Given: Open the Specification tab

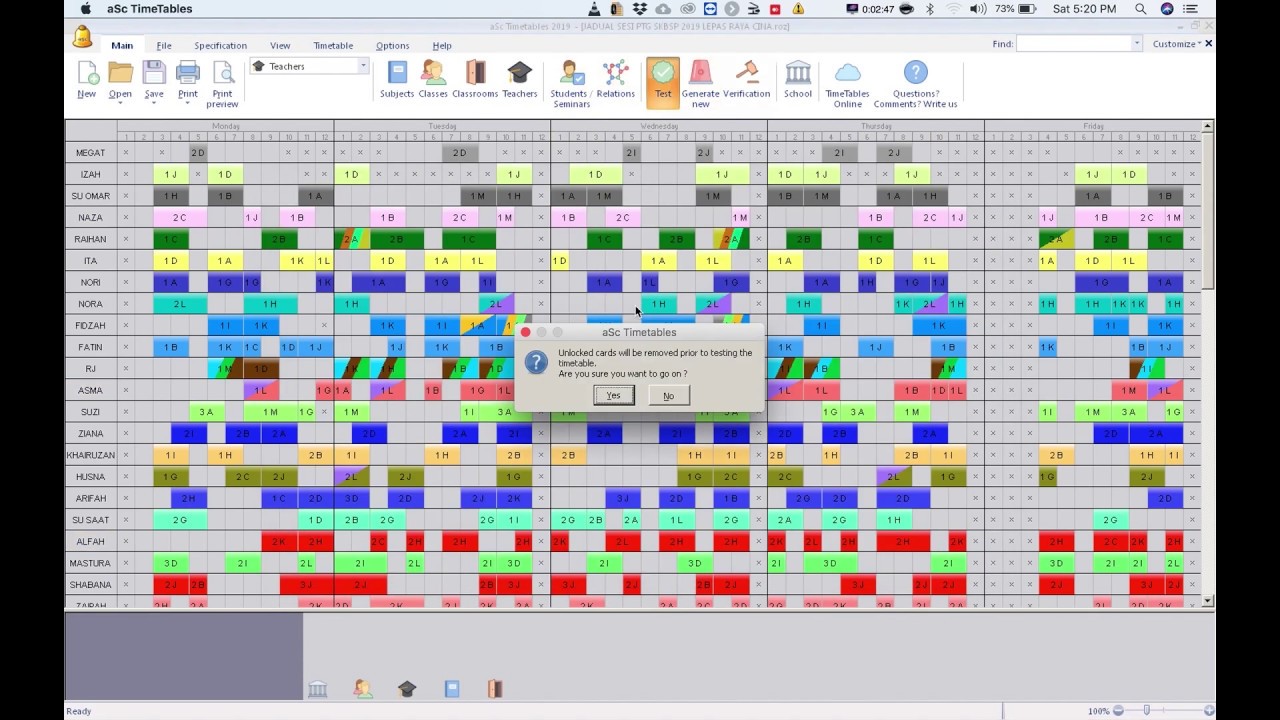Looking at the screenshot, I should click(x=220, y=45).
